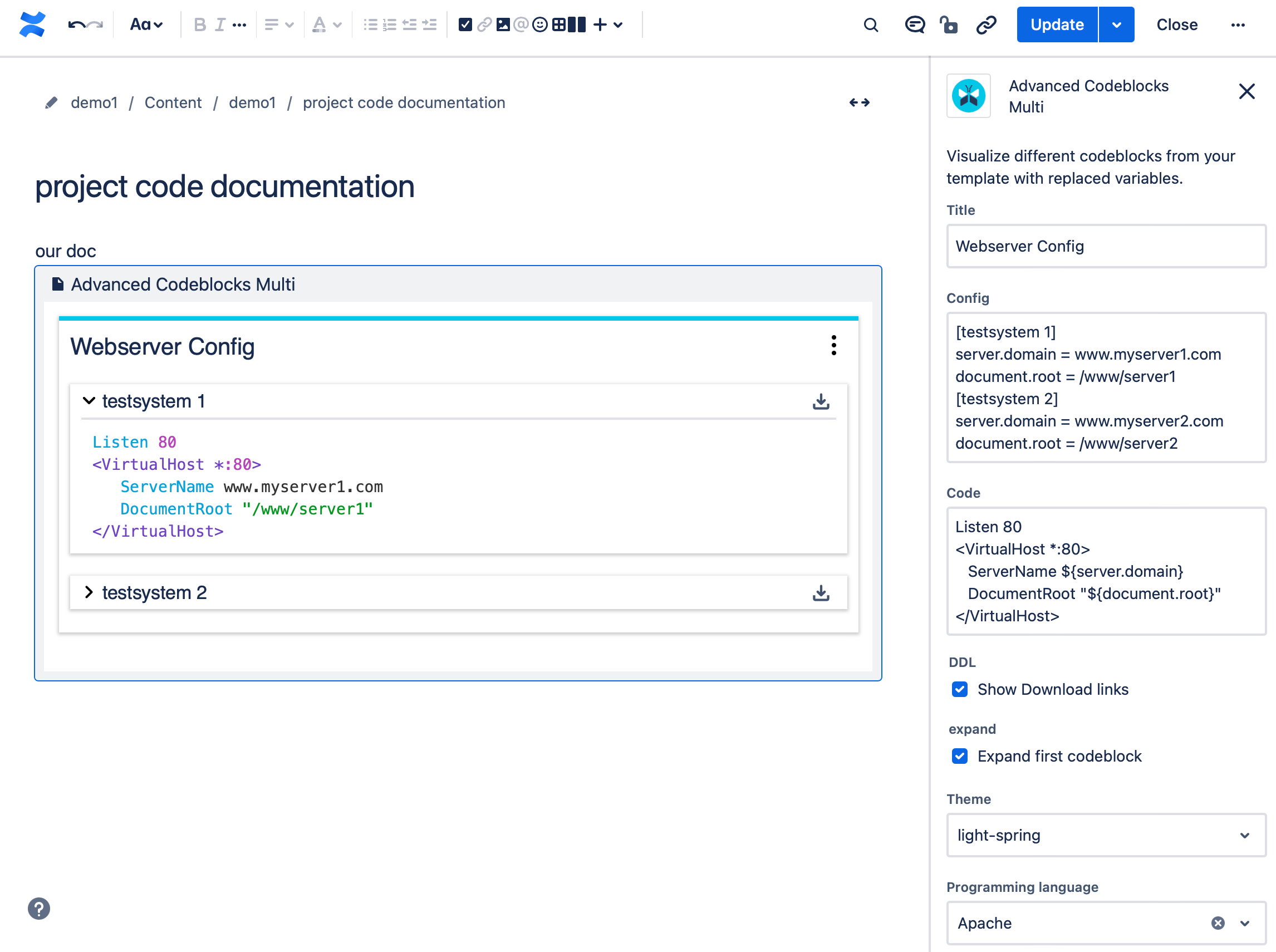The width and height of the screenshot is (1276, 952).
Task: Mention someone with the @ toolbar icon
Action: [521, 24]
